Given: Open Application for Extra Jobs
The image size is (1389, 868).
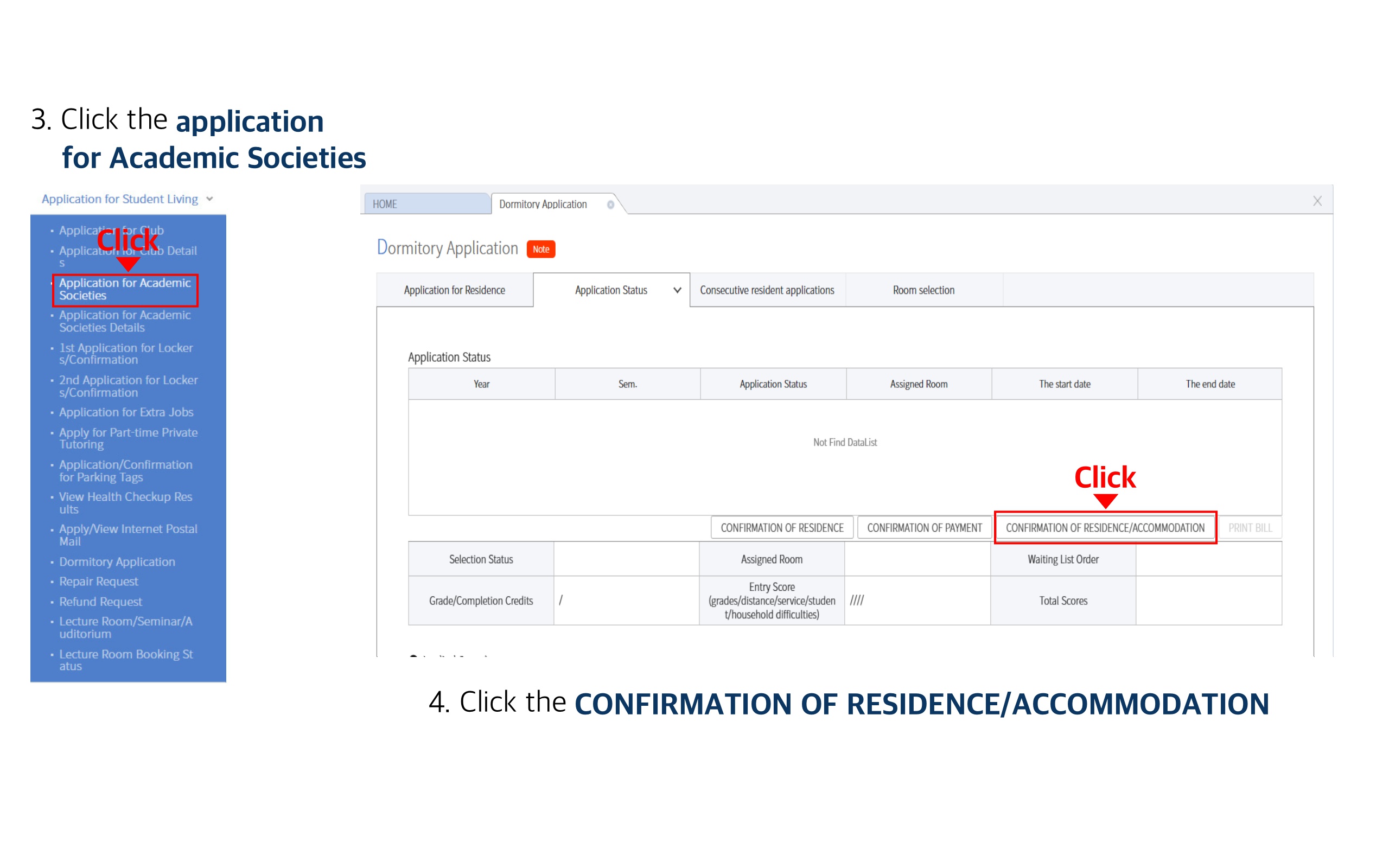Looking at the screenshot, I should click(126, 412).
